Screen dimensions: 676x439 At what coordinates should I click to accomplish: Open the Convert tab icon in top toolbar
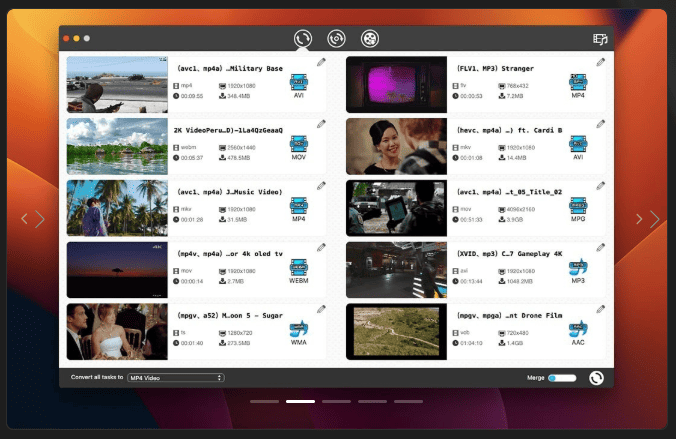pyautogui.click(x=303, y=39)
